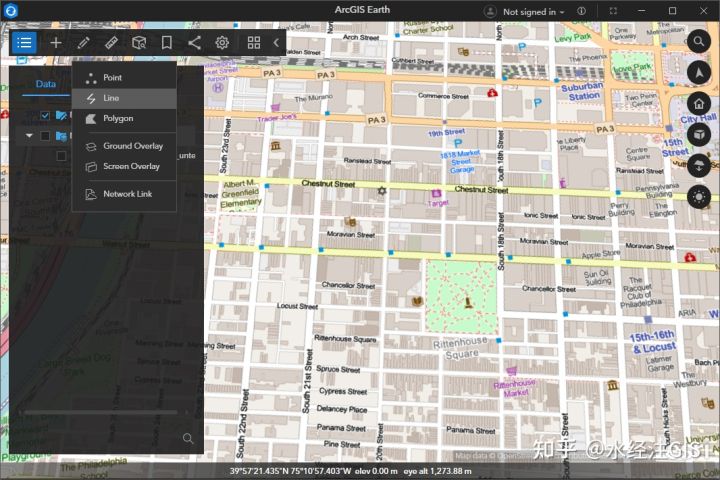This screenshot has width=720, height=480.
Task: Click the Apple Store map label
Action: tap(601, 254)
